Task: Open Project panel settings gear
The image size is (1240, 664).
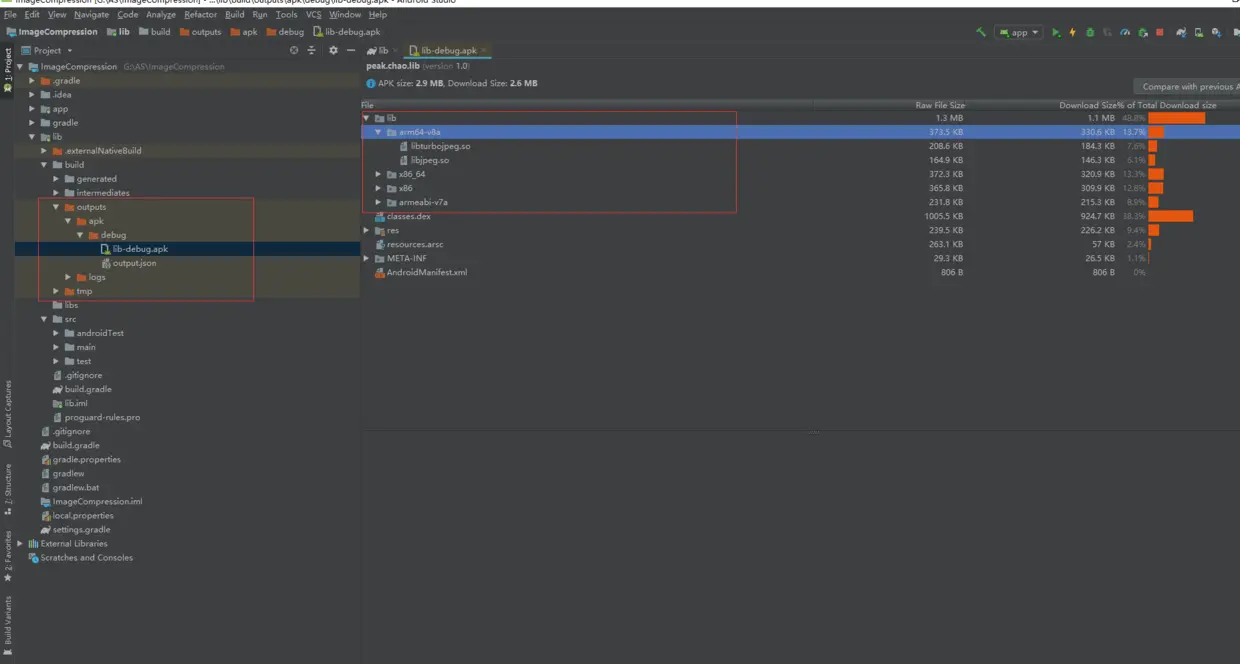Action: pyautogui.click(x=333, y=50)
